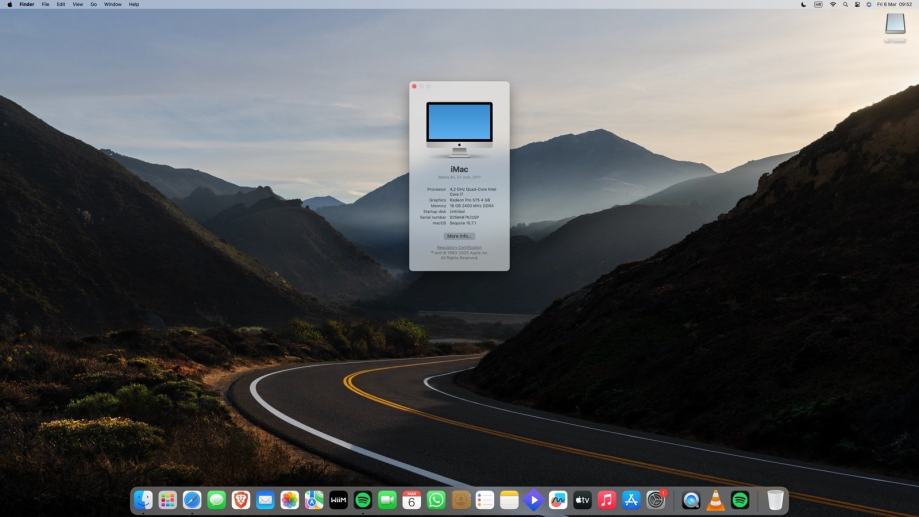Open Spotlight search in menu bar
919x517 pixels.
click(x=845, y=4)
